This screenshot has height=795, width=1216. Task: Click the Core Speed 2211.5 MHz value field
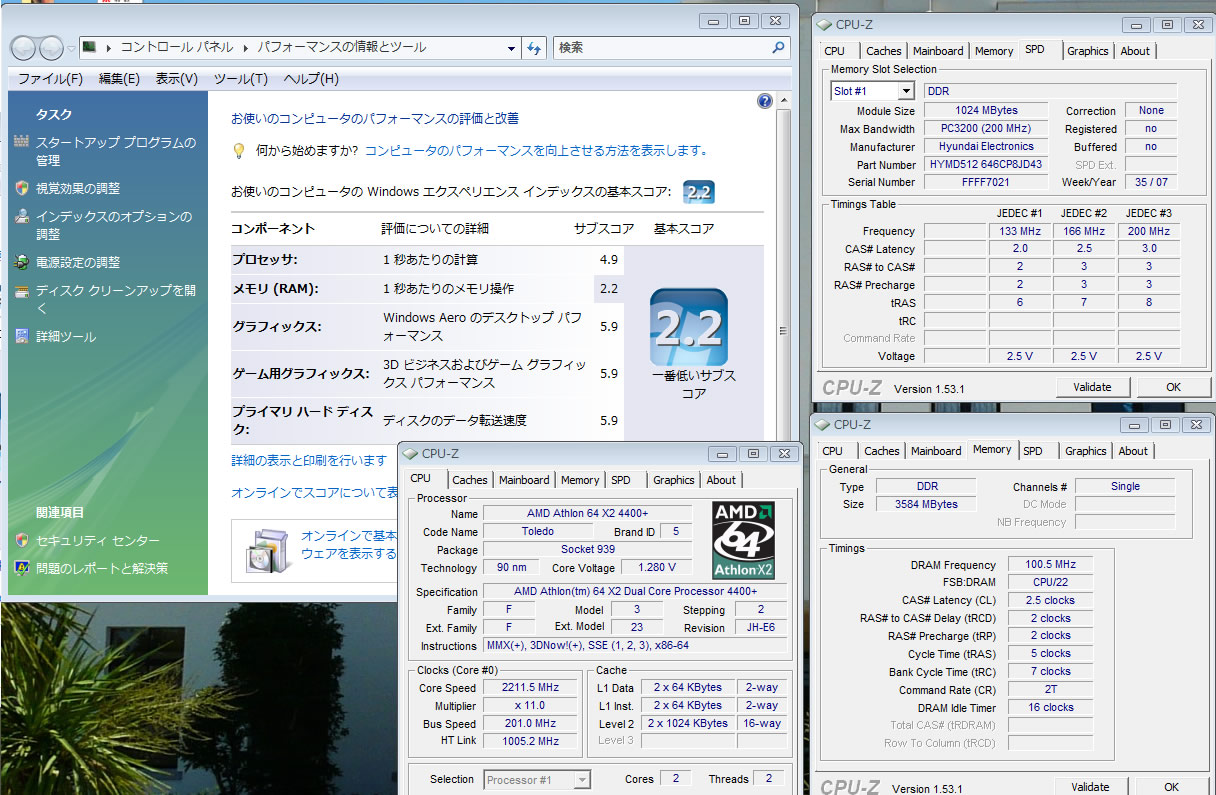(x=530, y=688)
